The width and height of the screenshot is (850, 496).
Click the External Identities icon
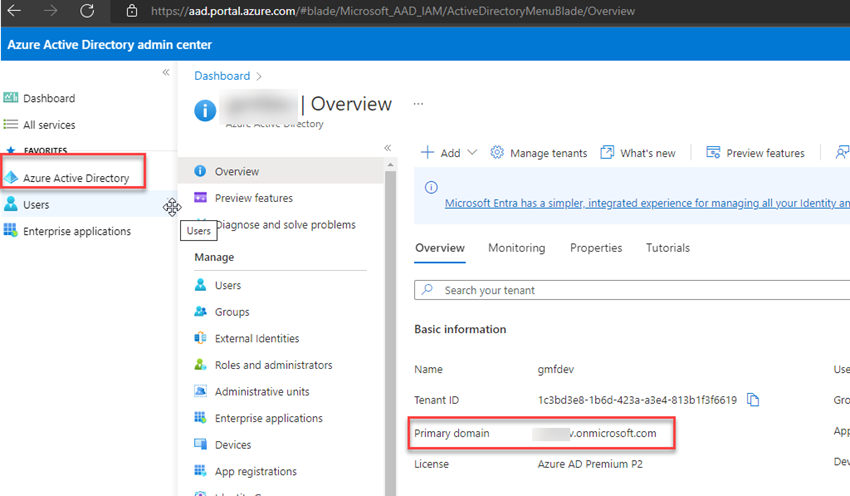click(x=201, y=338)
